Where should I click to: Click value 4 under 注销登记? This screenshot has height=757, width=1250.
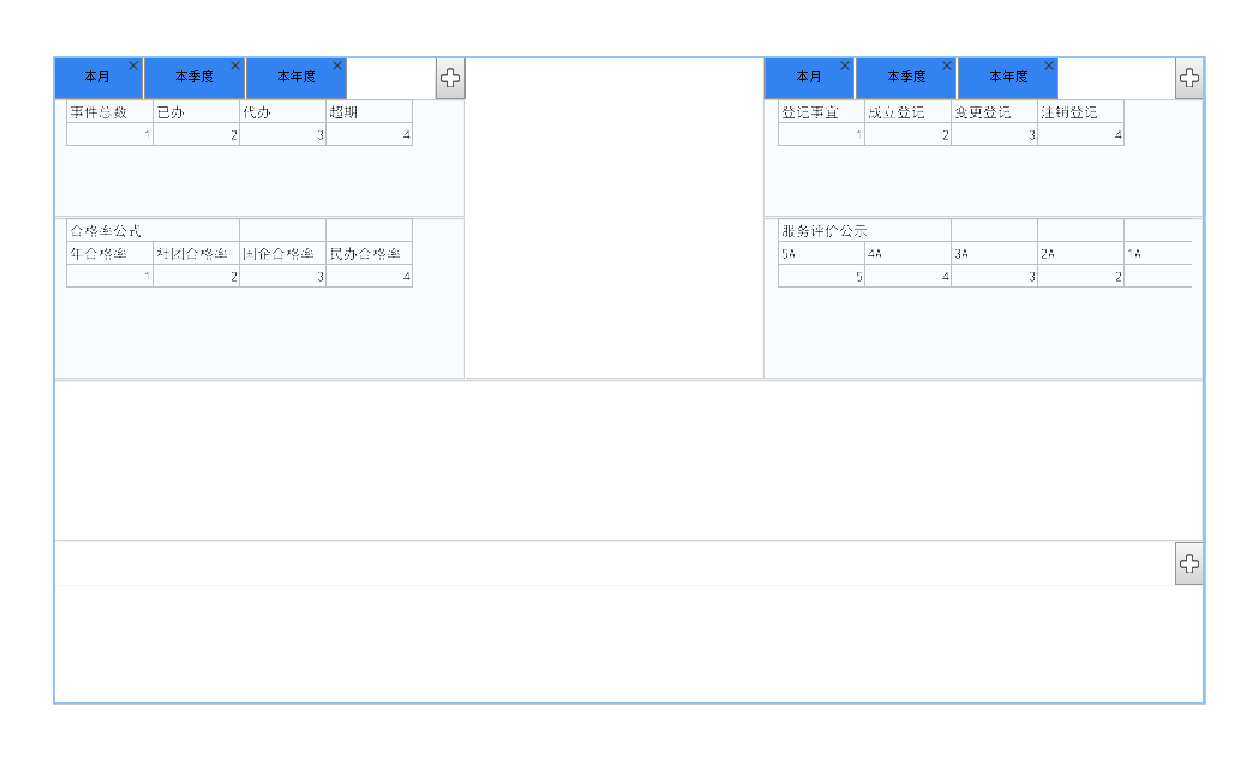click(1081, 135)
